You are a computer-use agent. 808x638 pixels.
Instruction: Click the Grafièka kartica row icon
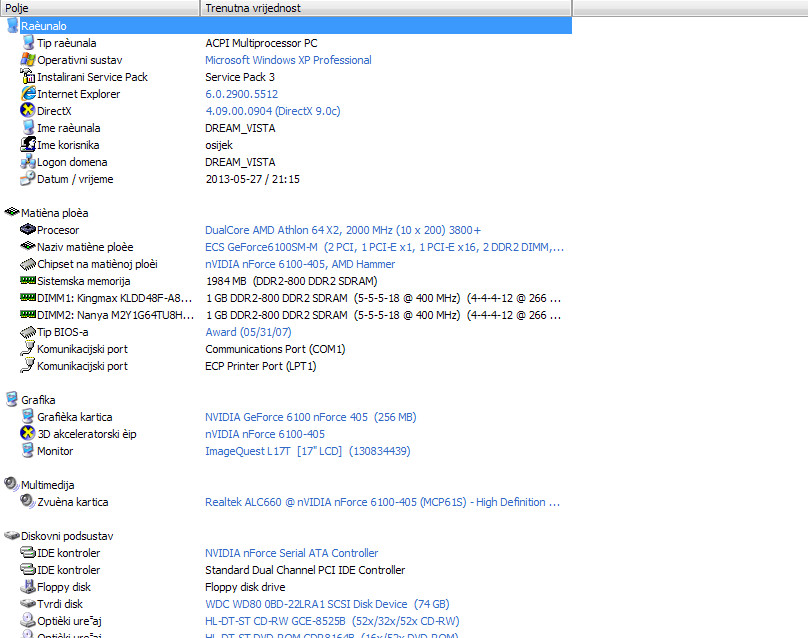coord(28,416)
